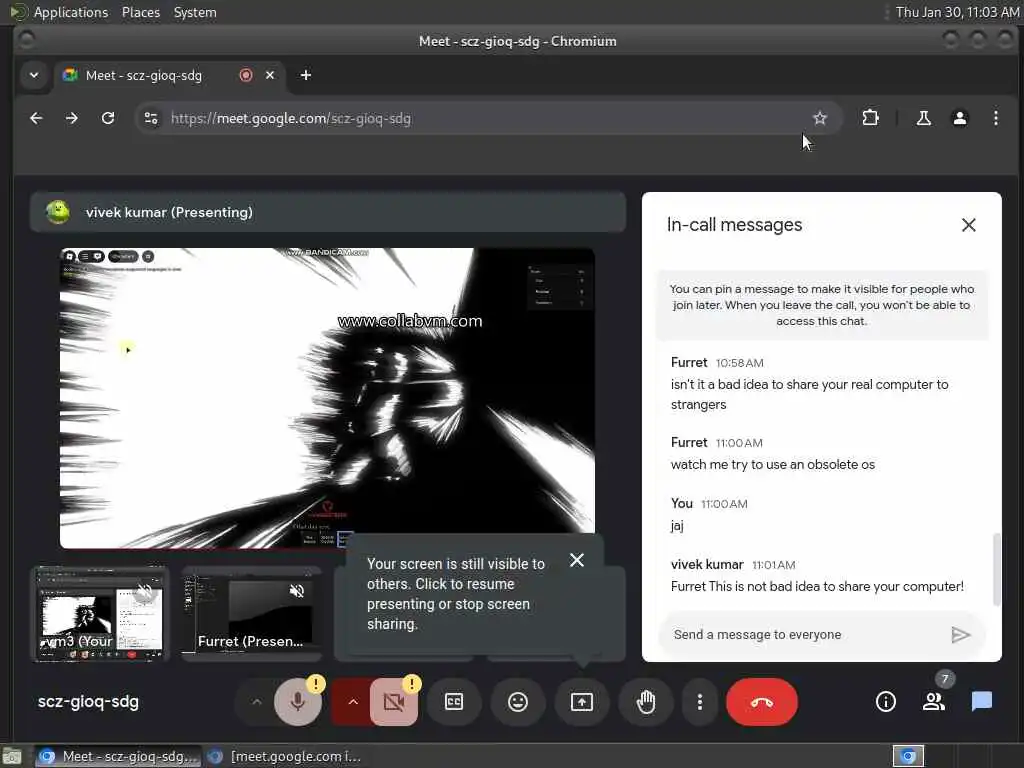The width and height of the screenshot is (1024, 768).
Task: Click Furret's 'isn't it a bad idea' message
Action: point(810,394)
